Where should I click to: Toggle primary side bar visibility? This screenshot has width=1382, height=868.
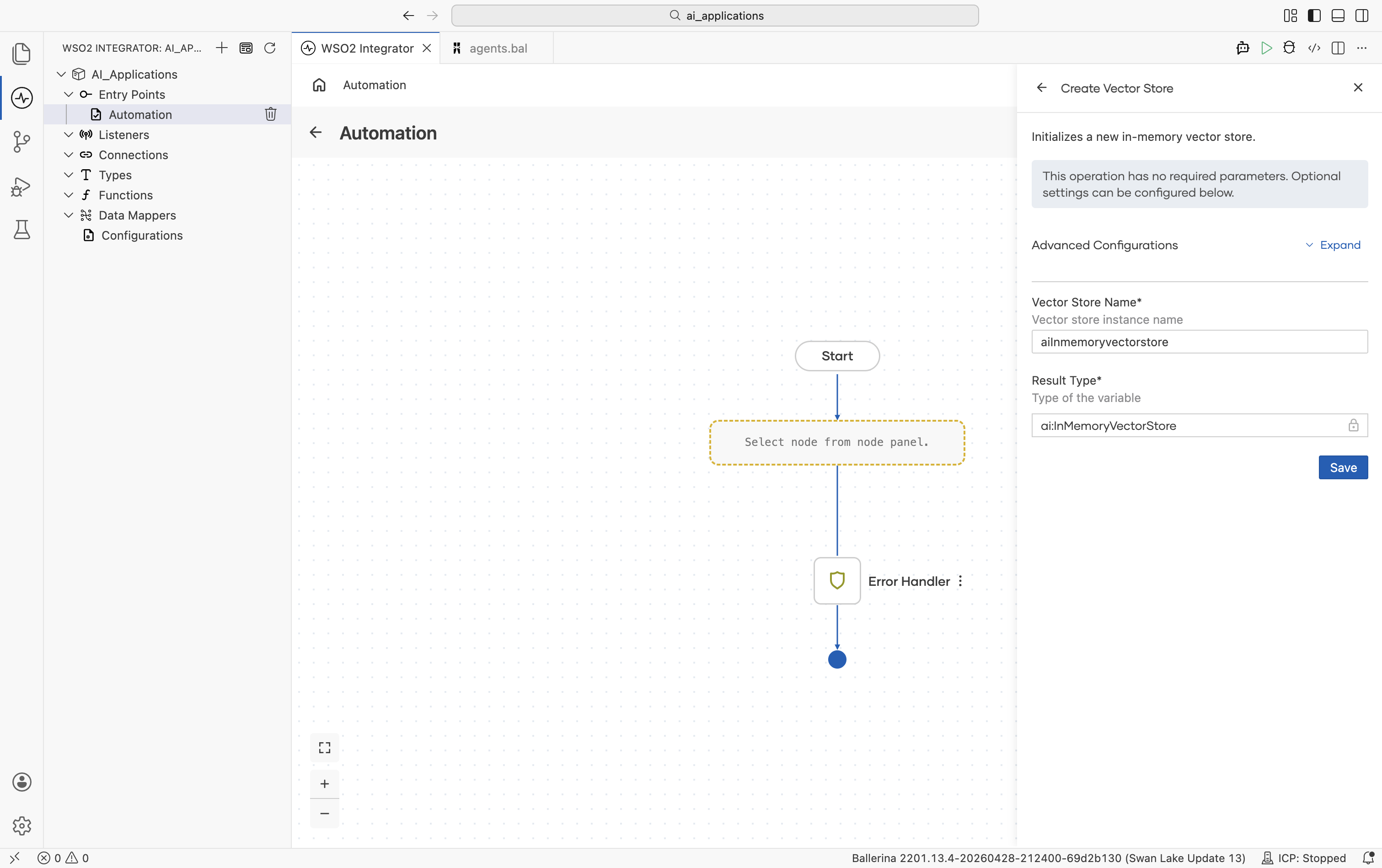point(1314,16)
